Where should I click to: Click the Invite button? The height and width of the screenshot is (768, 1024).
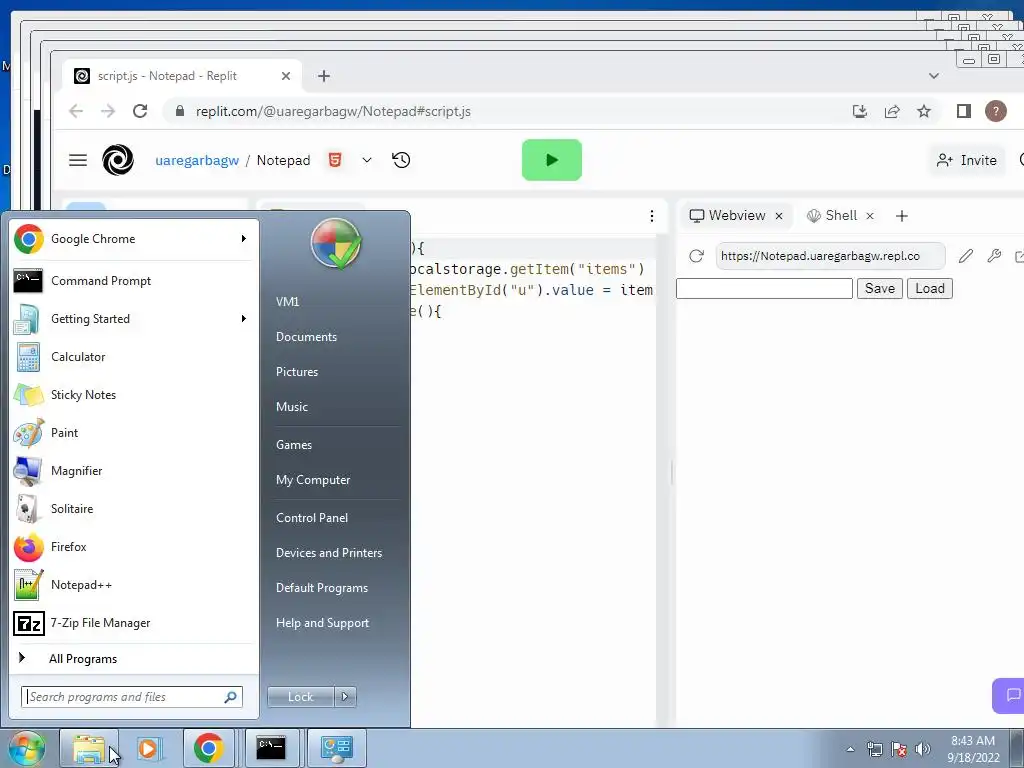[x=967, y=161]
